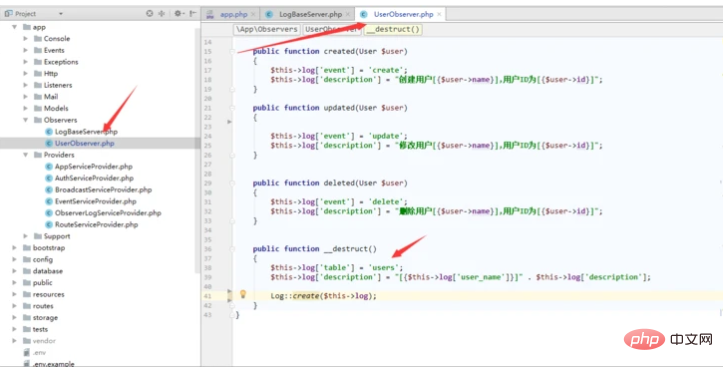Viewport: 723px width, 372px height.
Task: Collapse the Observers folder arrow
Action: [x=25, y=120]
